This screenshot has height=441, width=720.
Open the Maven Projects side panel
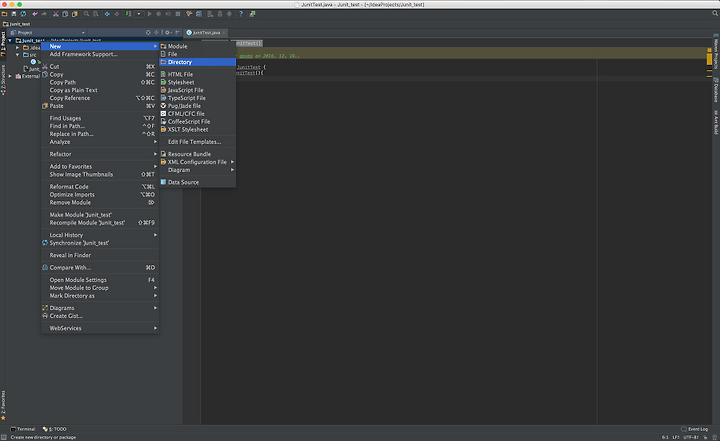716,52
